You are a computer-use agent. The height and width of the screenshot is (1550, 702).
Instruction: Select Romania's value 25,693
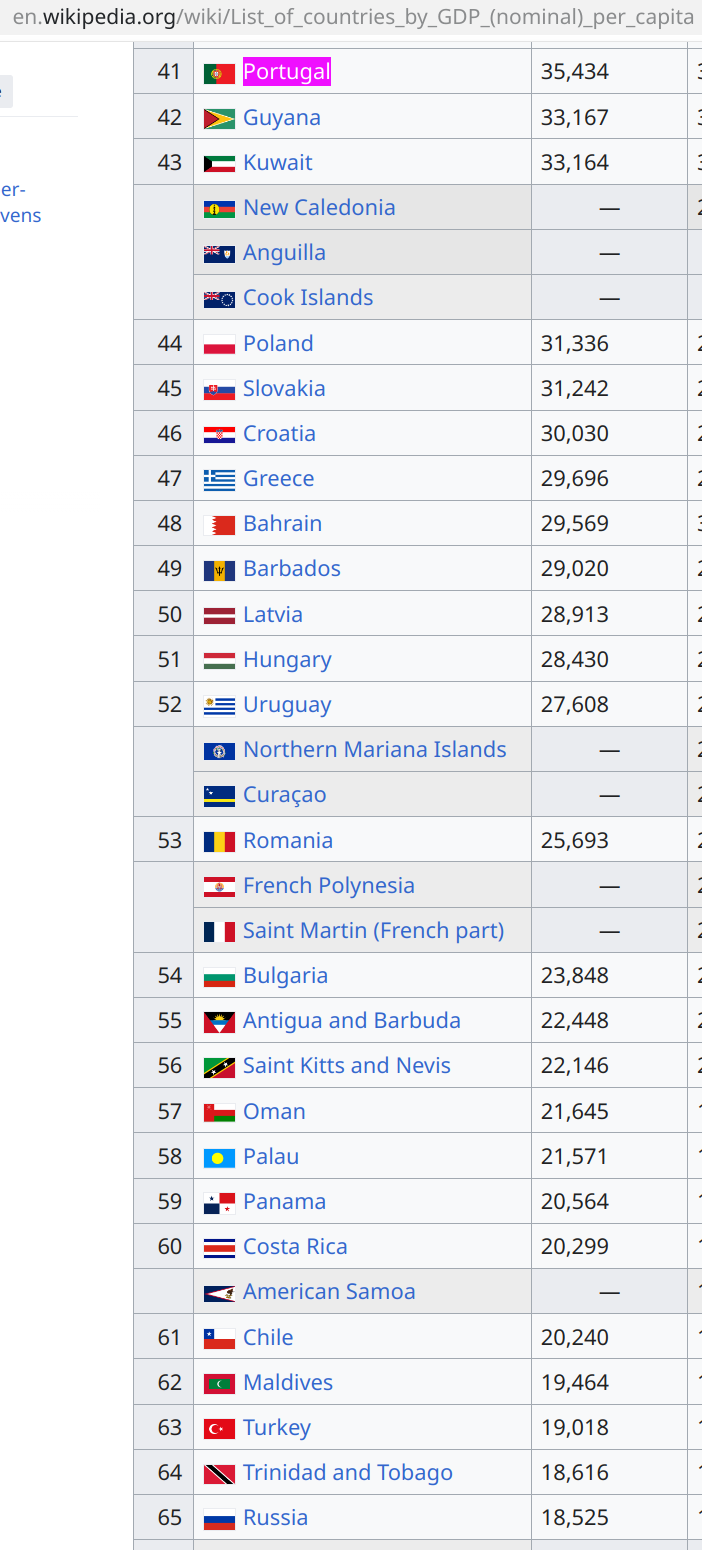tap(575, 841)
